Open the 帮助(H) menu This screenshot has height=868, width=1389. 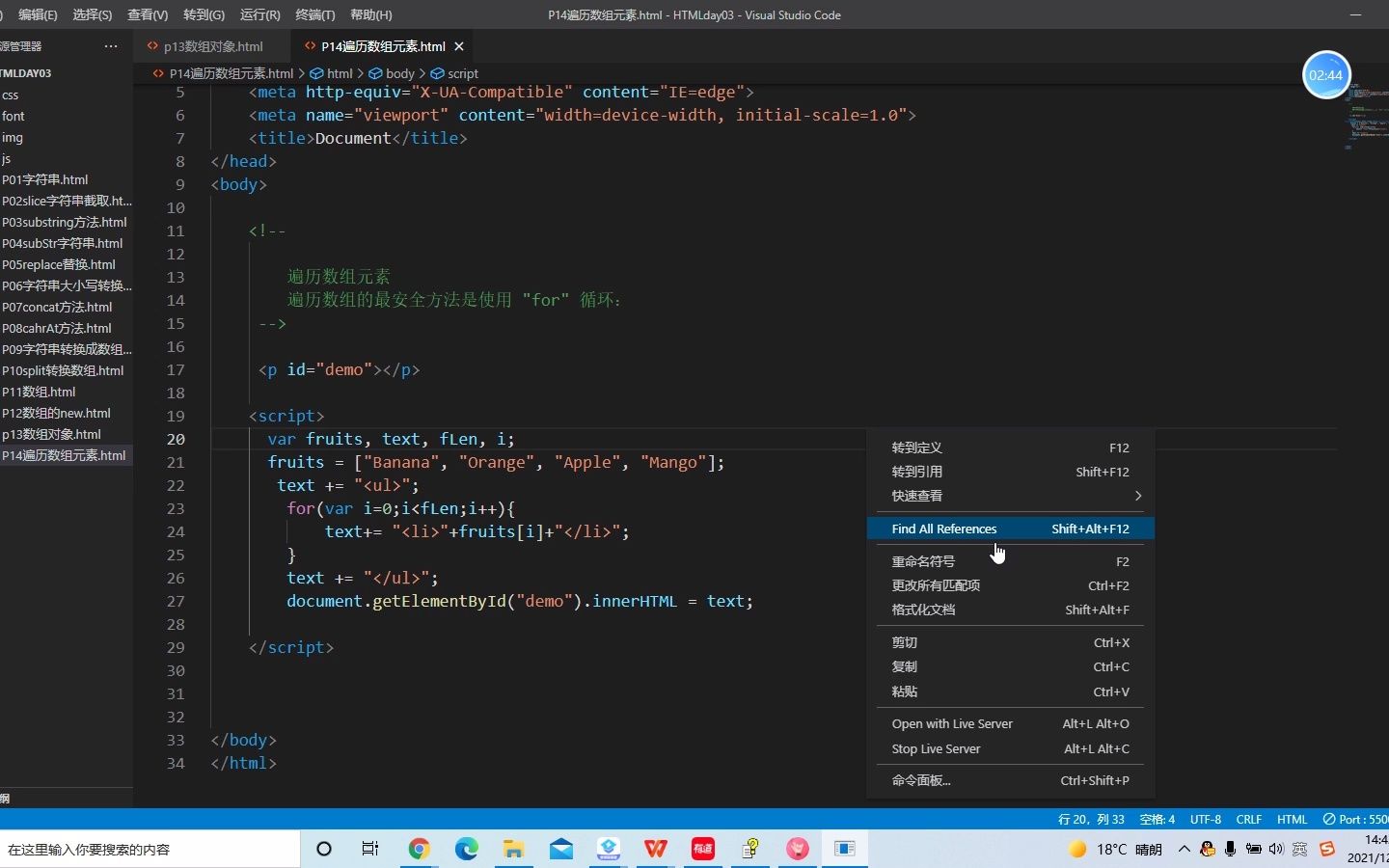click(371, 14)
